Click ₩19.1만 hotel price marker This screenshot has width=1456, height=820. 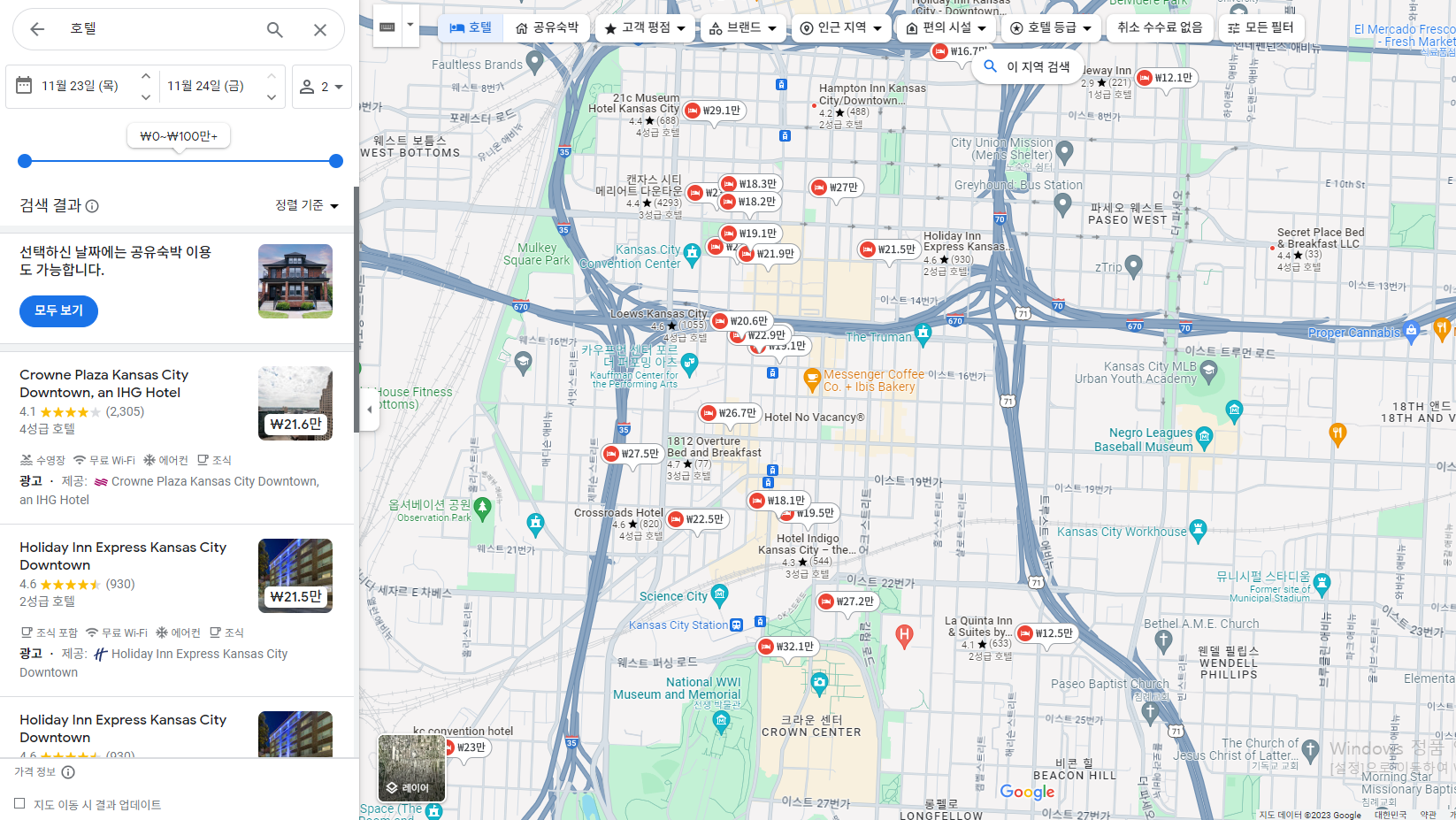coord(751,234)
